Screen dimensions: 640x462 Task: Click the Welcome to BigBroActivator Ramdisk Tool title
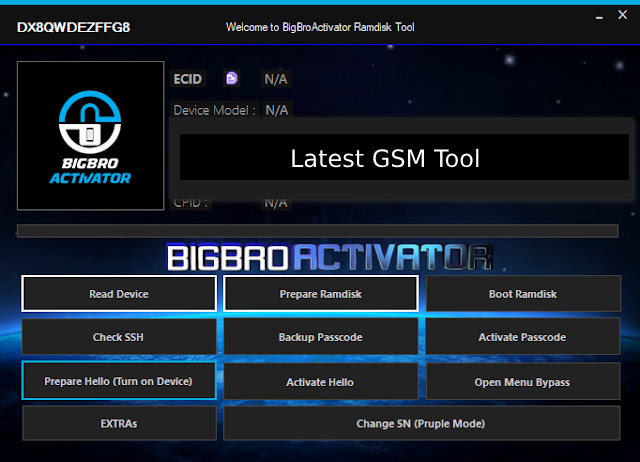pyautogui.click(x=320, y=27)
